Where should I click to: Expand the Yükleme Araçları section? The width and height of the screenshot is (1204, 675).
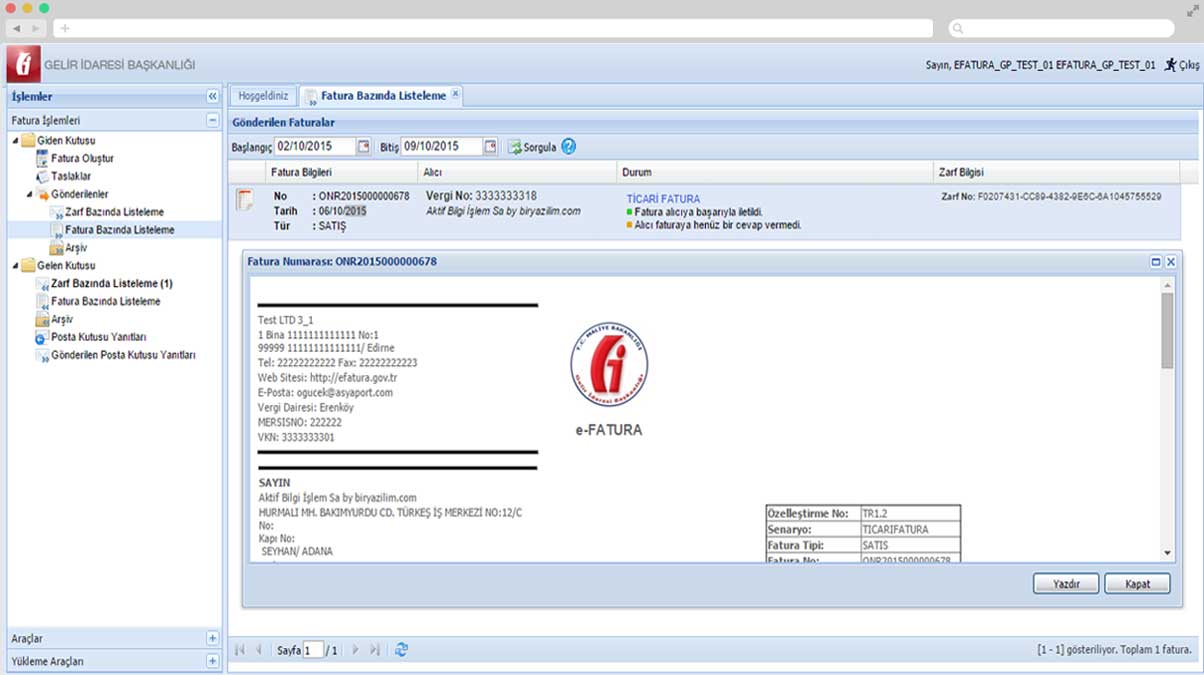(x=212, y=661)
